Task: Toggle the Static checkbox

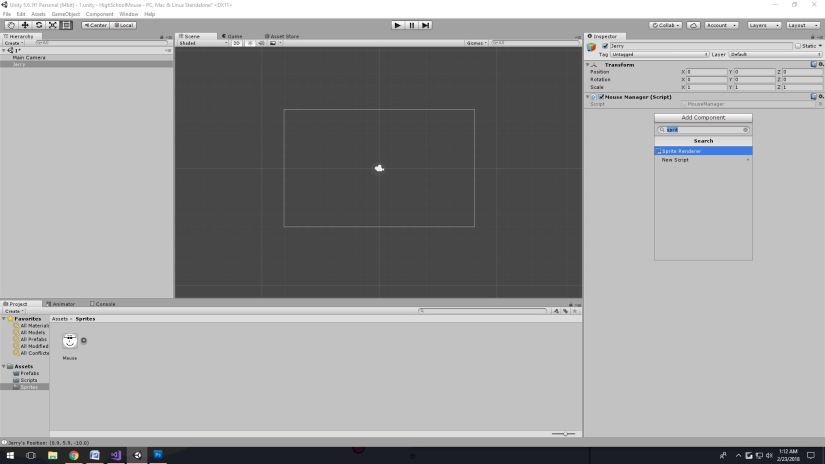Action: (x=798, y=46)
